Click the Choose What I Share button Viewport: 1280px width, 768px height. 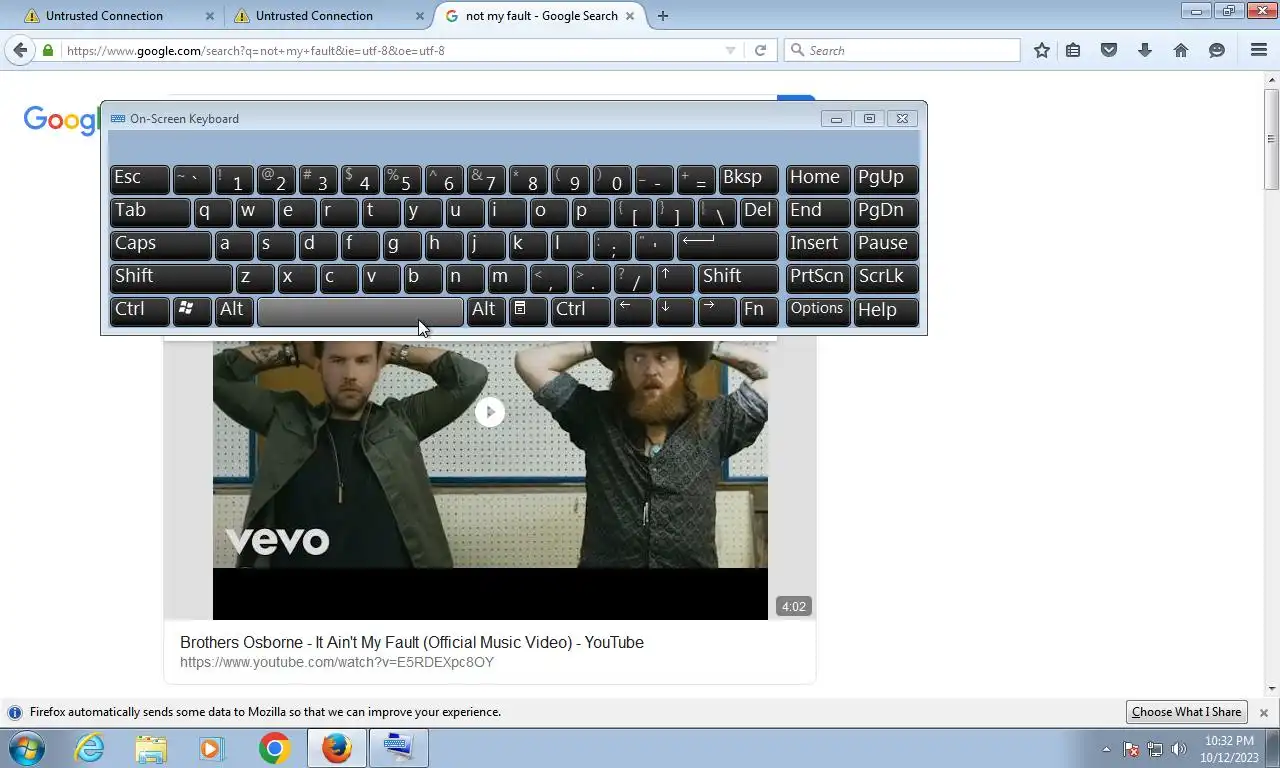click(x=1186, y=712)
